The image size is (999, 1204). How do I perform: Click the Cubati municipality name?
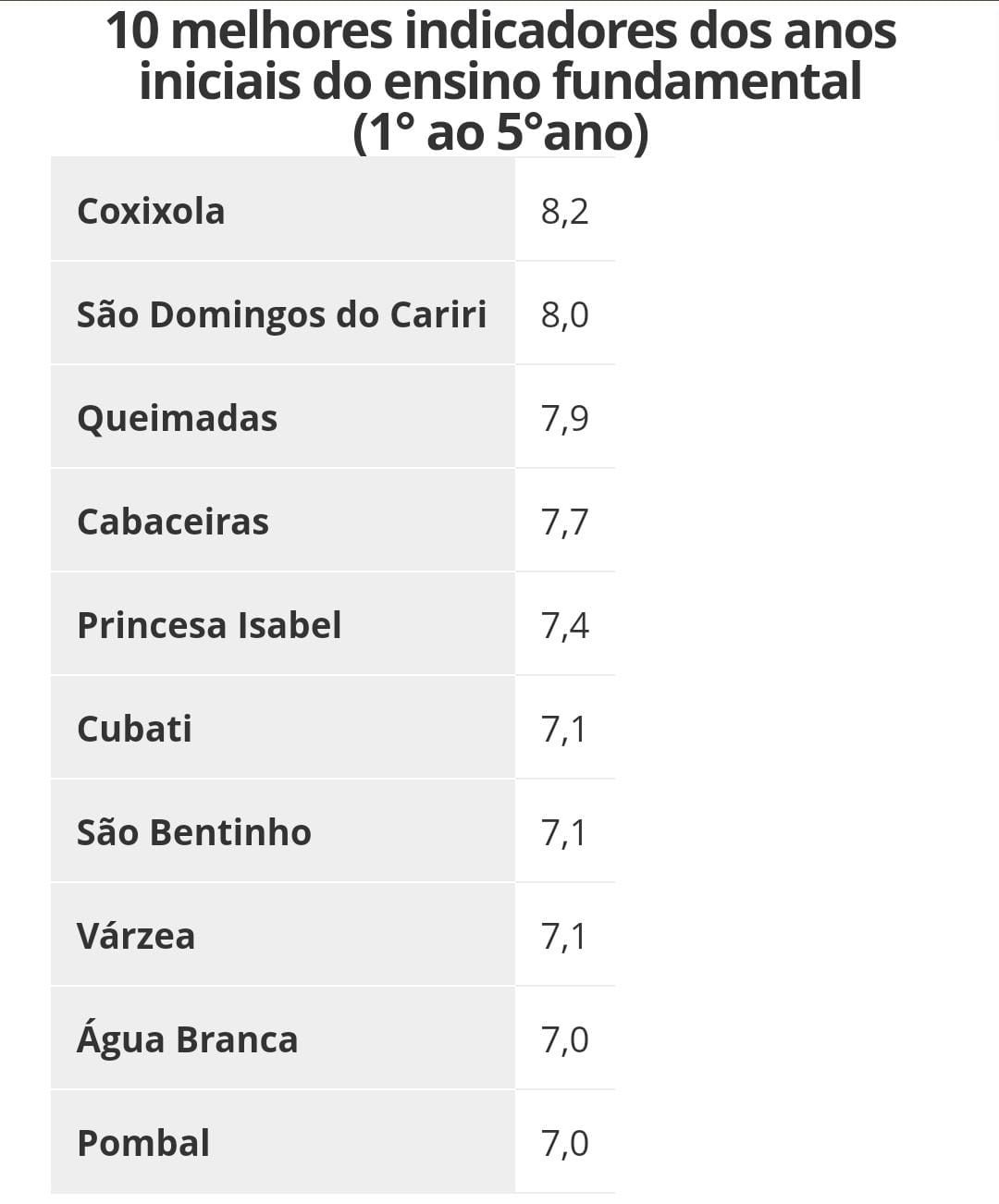click(x=134, y=730)
